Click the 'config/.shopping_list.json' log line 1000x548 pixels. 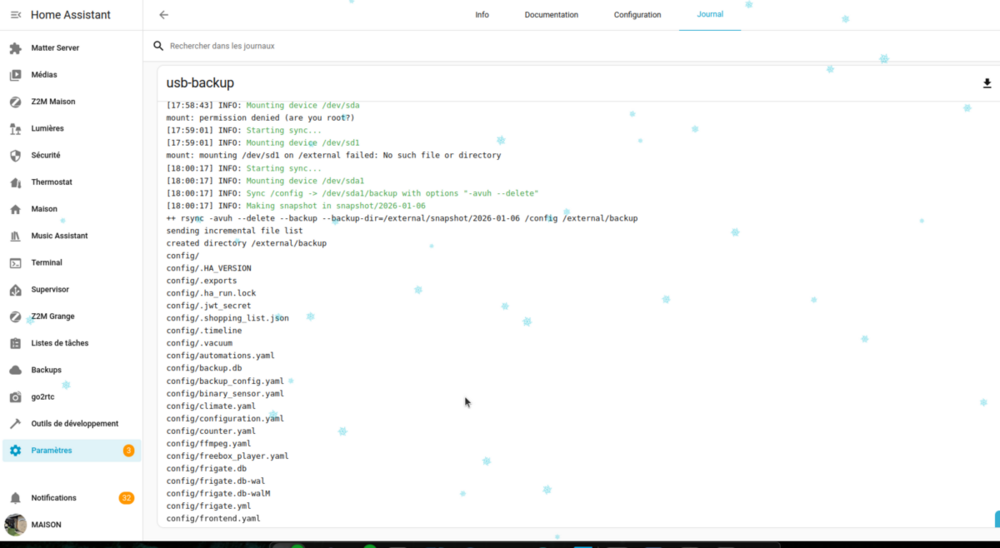(x=228, y=318)
